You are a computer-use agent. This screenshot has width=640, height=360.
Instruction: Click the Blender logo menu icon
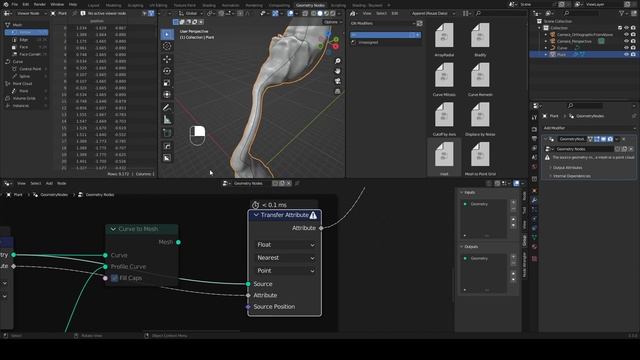coord(6,4)
